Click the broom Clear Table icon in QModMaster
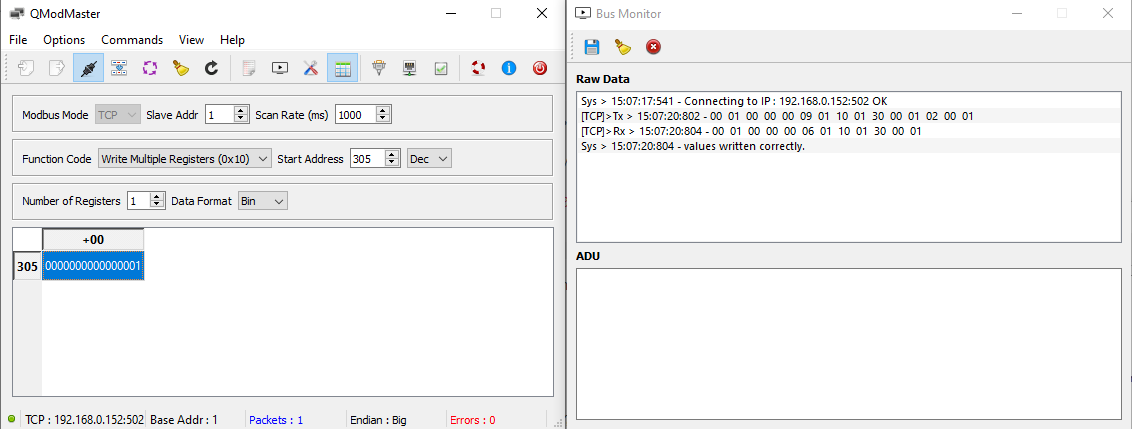Screen dimensions: 1132x429 (x=180, y=68)
